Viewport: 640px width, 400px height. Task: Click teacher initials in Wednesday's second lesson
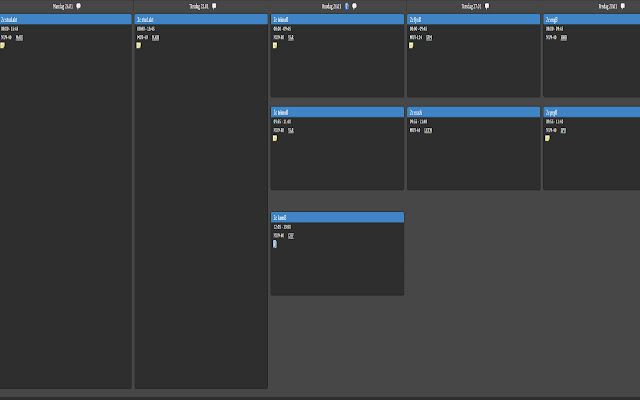291,130
